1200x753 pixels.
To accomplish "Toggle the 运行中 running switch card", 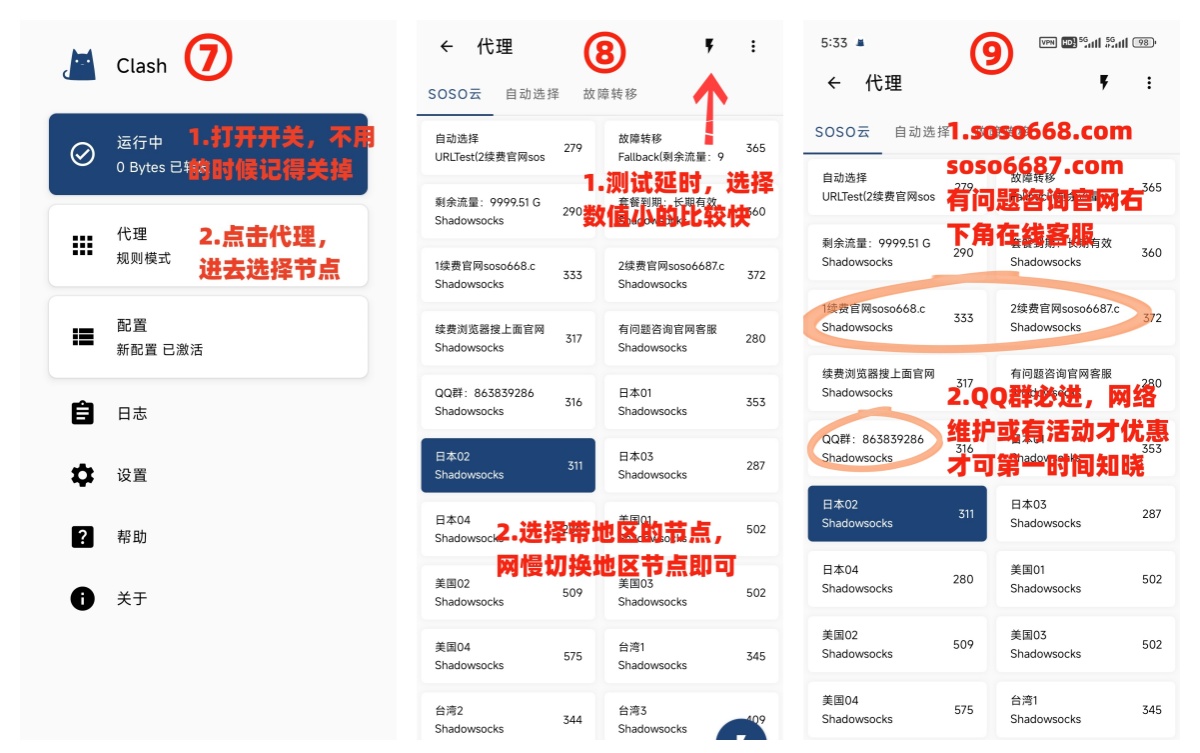I will pos(208,154).
